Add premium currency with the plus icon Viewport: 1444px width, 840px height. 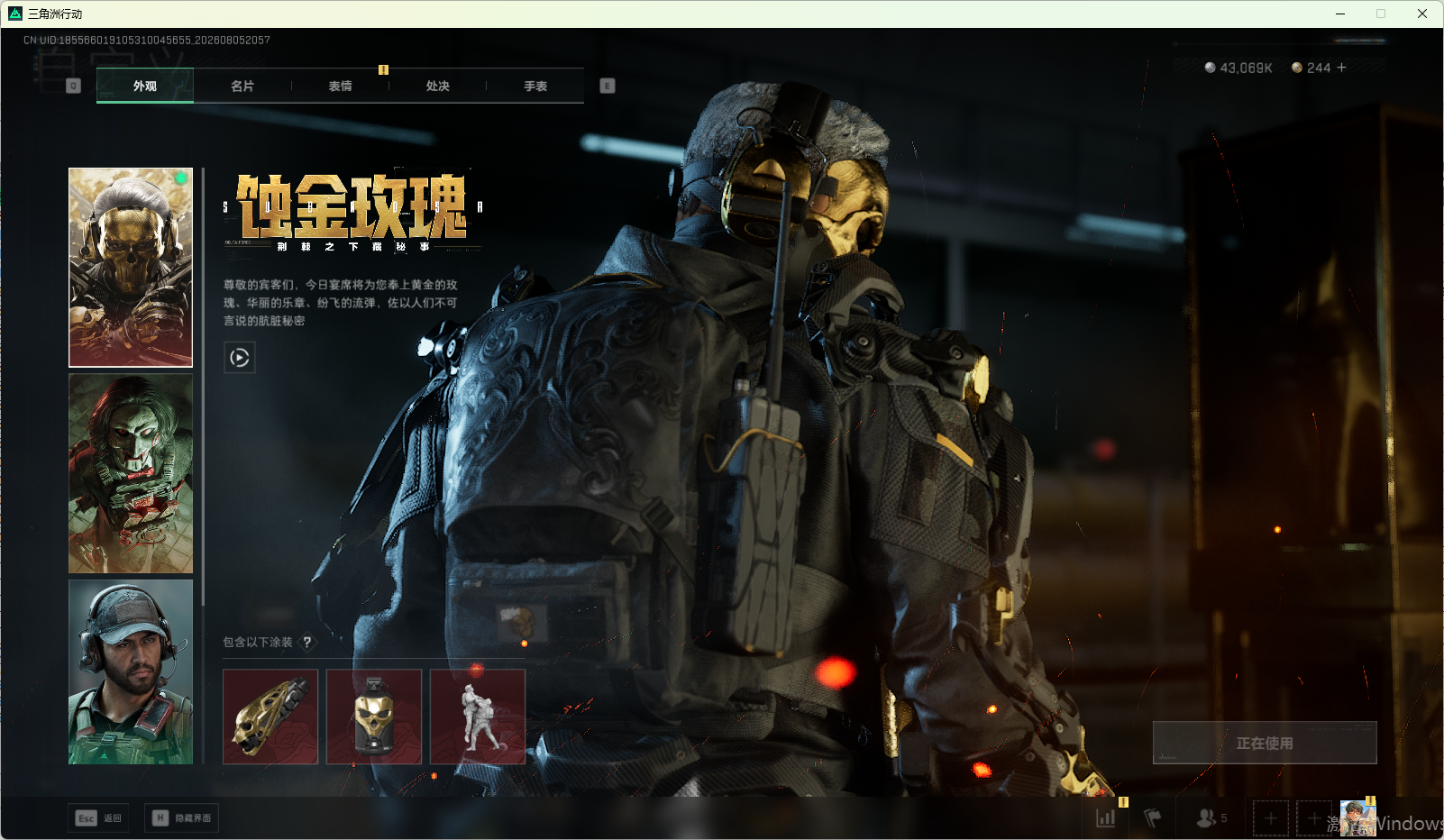point(1341,68)
